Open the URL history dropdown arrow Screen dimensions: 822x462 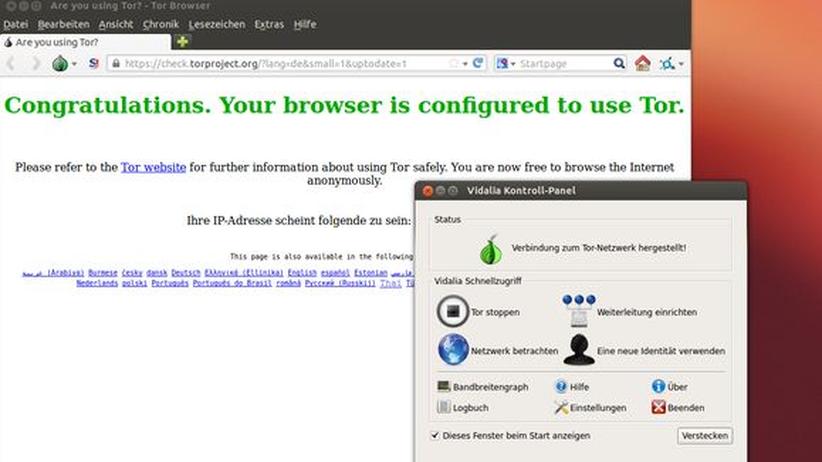(x=465, y=64)
